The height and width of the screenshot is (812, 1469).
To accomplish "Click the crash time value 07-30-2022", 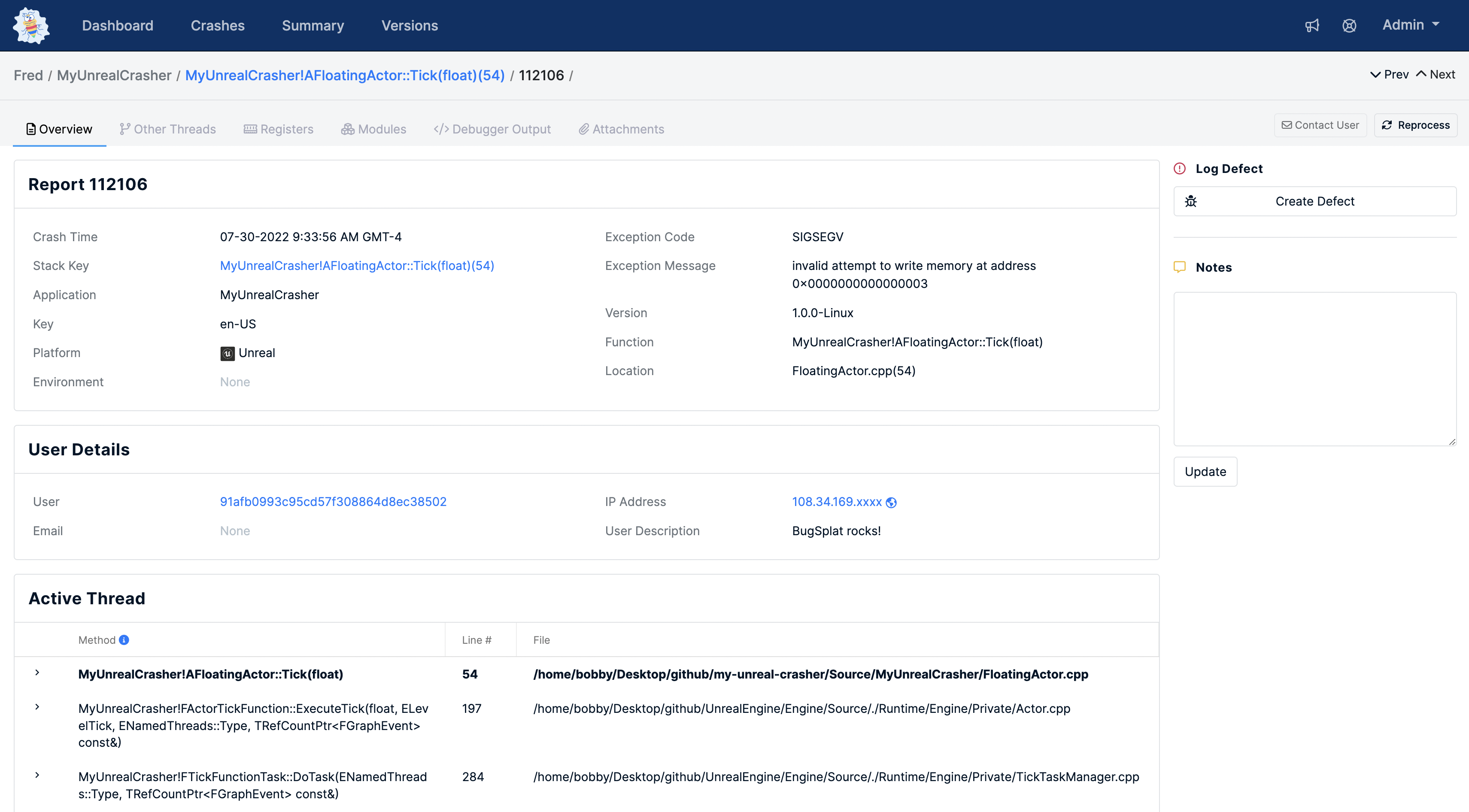I will point(311,236).
